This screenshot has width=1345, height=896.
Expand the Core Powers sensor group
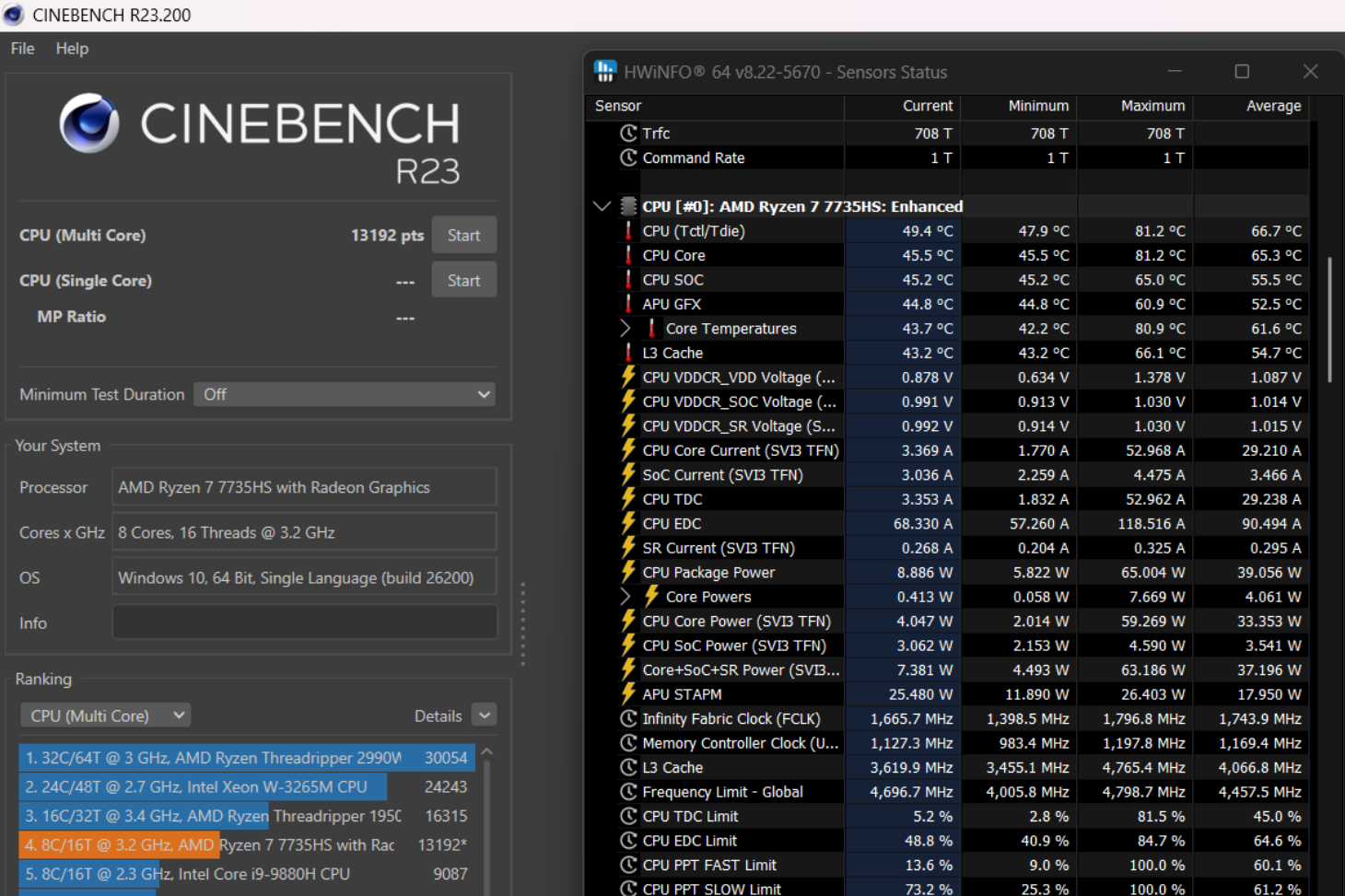[626, 597]
